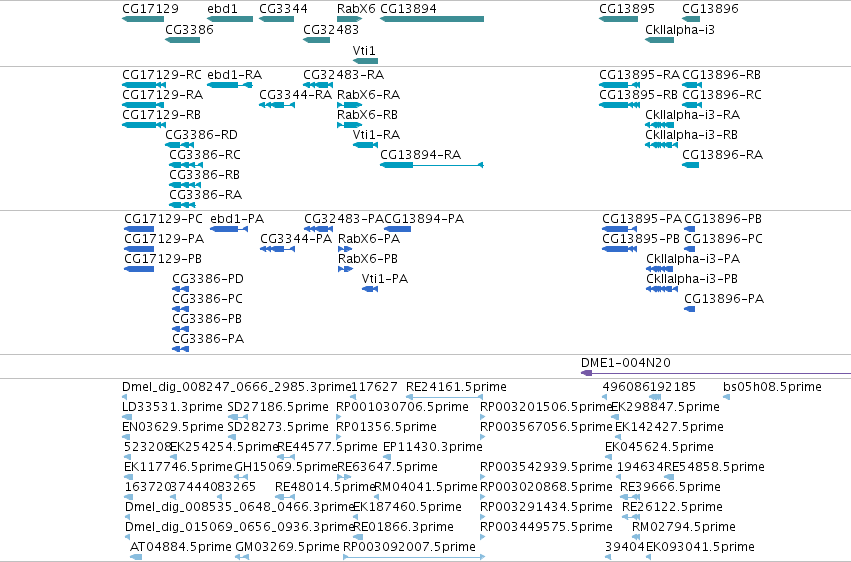Select protein RabX6-PB
Screen dimensions: 851x562
(346, 269)
